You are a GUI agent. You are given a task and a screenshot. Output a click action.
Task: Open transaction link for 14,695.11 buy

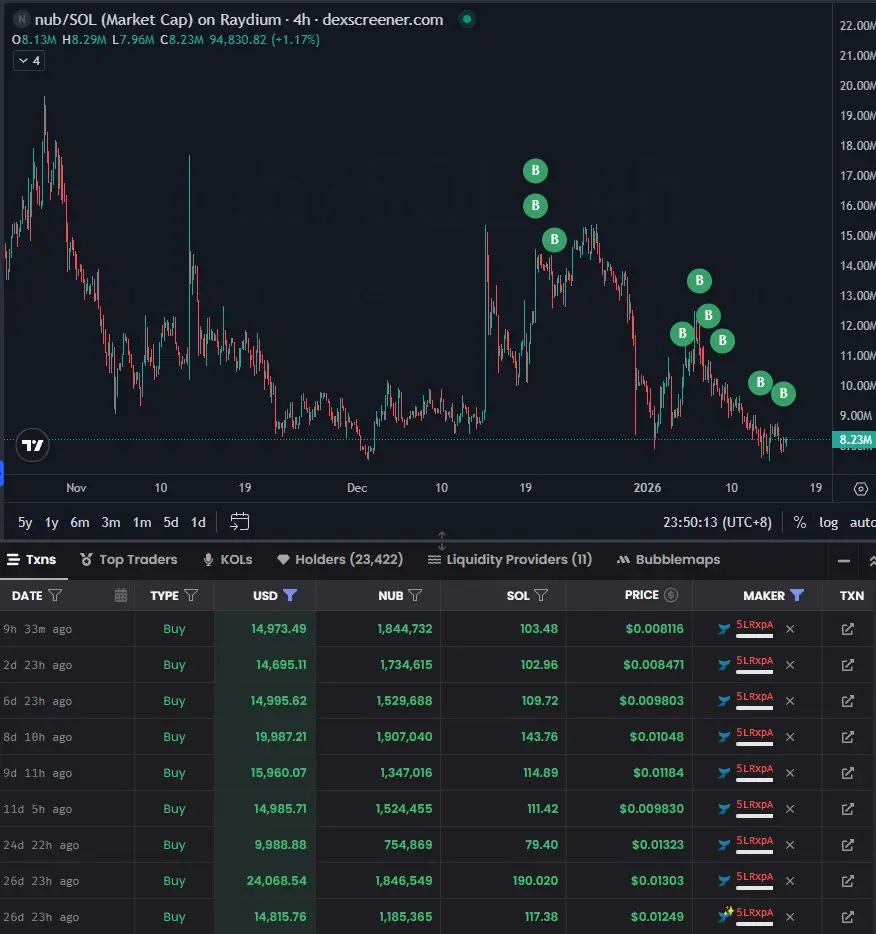(x=848, y=665)
